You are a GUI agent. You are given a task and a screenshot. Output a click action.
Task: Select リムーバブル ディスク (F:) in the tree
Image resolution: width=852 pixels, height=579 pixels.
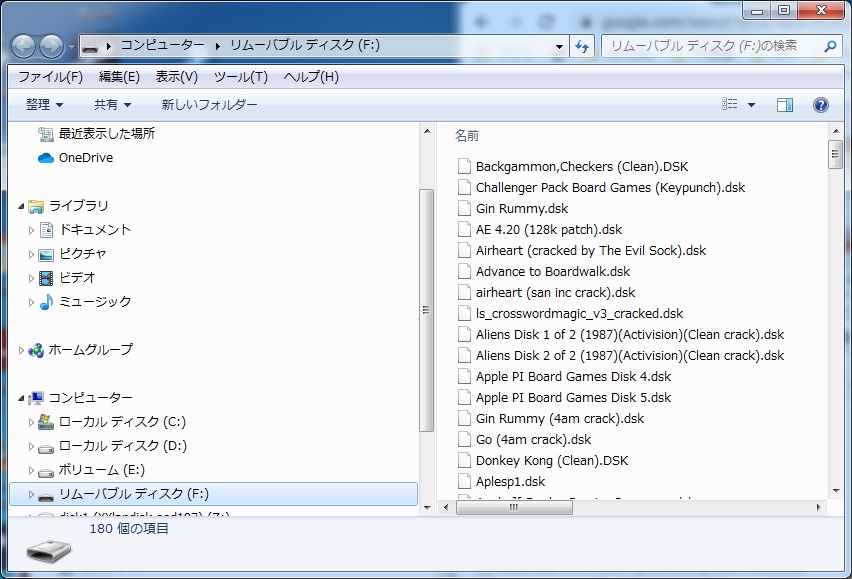click(x=214, y=494)
